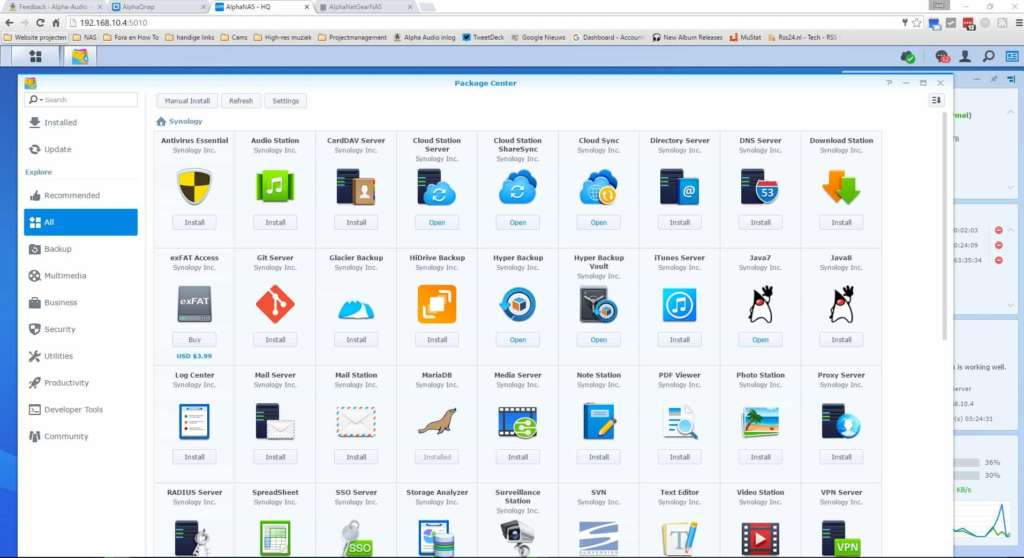Click the Package Center search field

point(81,99)
